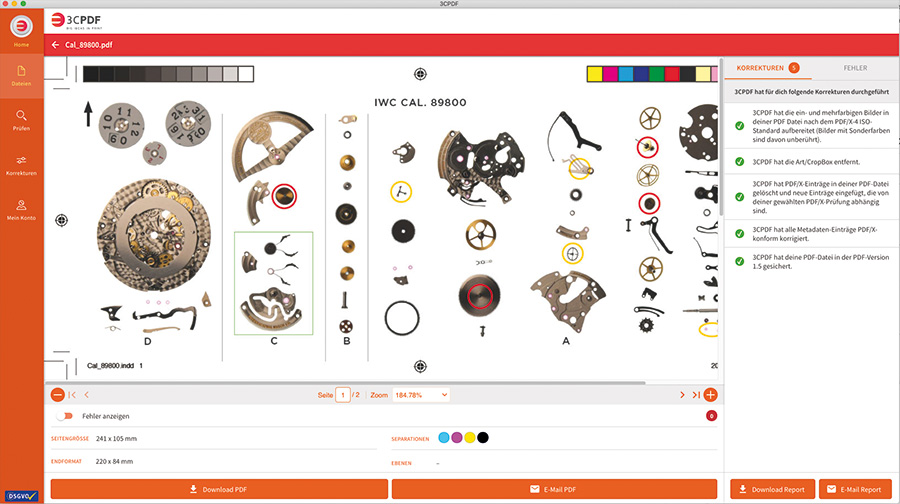Select the black separation swatch
Screen dimensions: 900x504
point(483,437)
